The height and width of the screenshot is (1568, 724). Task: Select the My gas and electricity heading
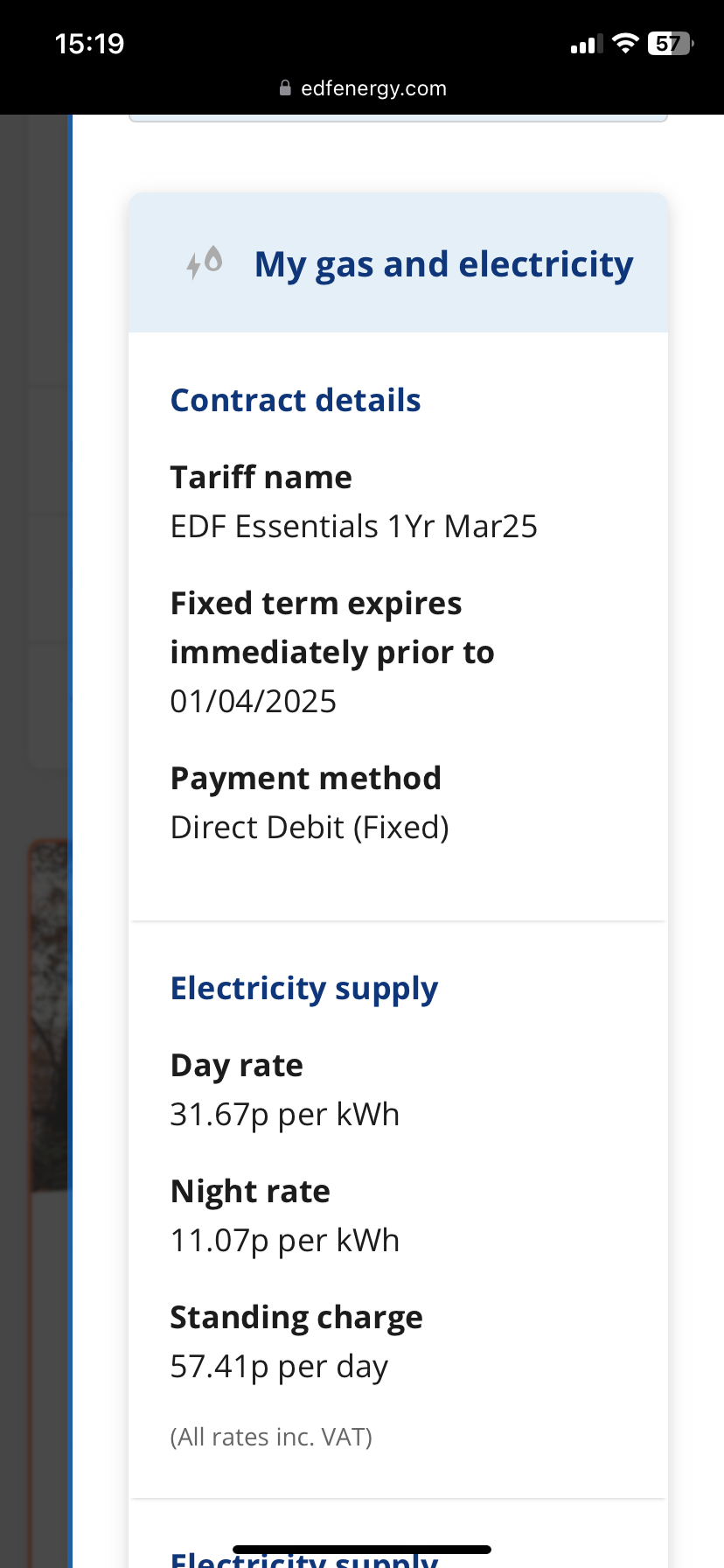pyautogui.click(x=443, y=264)
